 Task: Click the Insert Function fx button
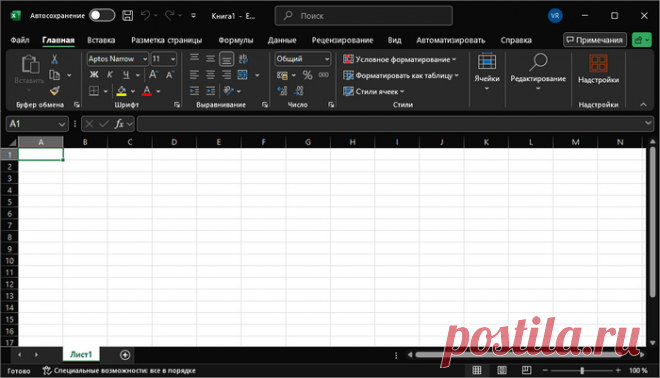coord(119,124)
